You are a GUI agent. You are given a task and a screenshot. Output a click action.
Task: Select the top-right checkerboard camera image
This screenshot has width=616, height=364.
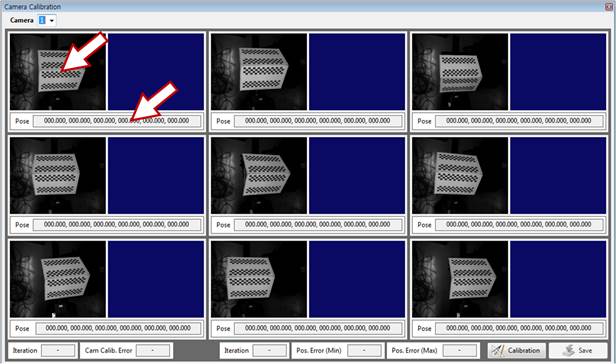pos(460,71)
